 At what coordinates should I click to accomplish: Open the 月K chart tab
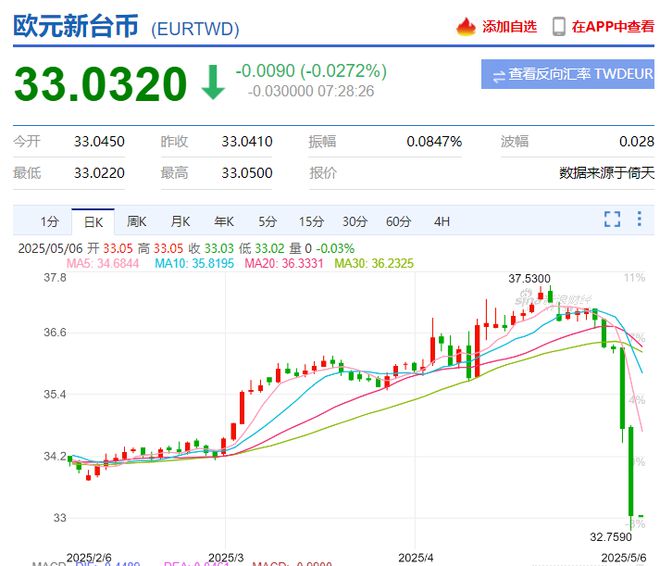point(180,221)
